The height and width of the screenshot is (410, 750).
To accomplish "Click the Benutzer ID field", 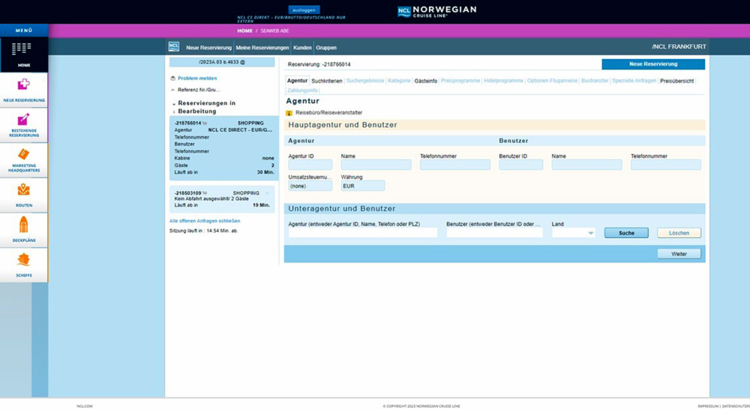I will click(521, 165).
